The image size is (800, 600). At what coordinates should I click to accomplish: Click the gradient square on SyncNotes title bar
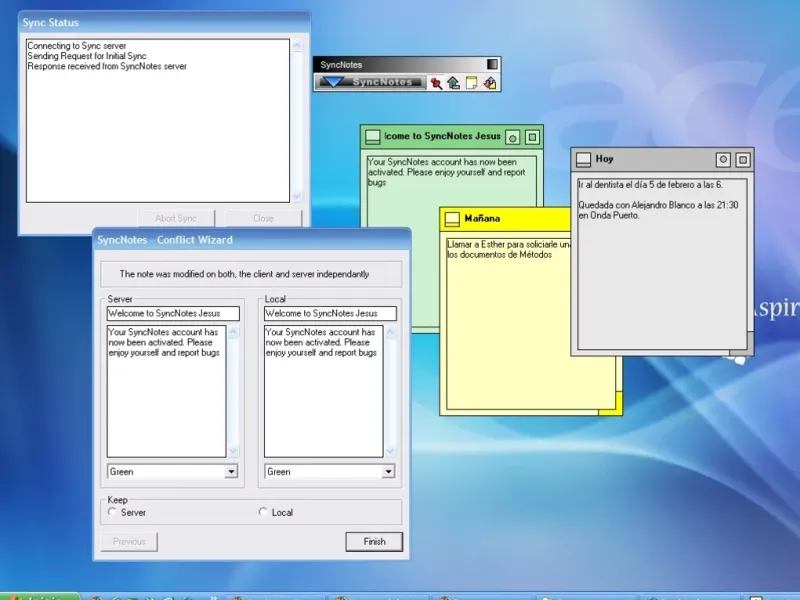point(492,64)
